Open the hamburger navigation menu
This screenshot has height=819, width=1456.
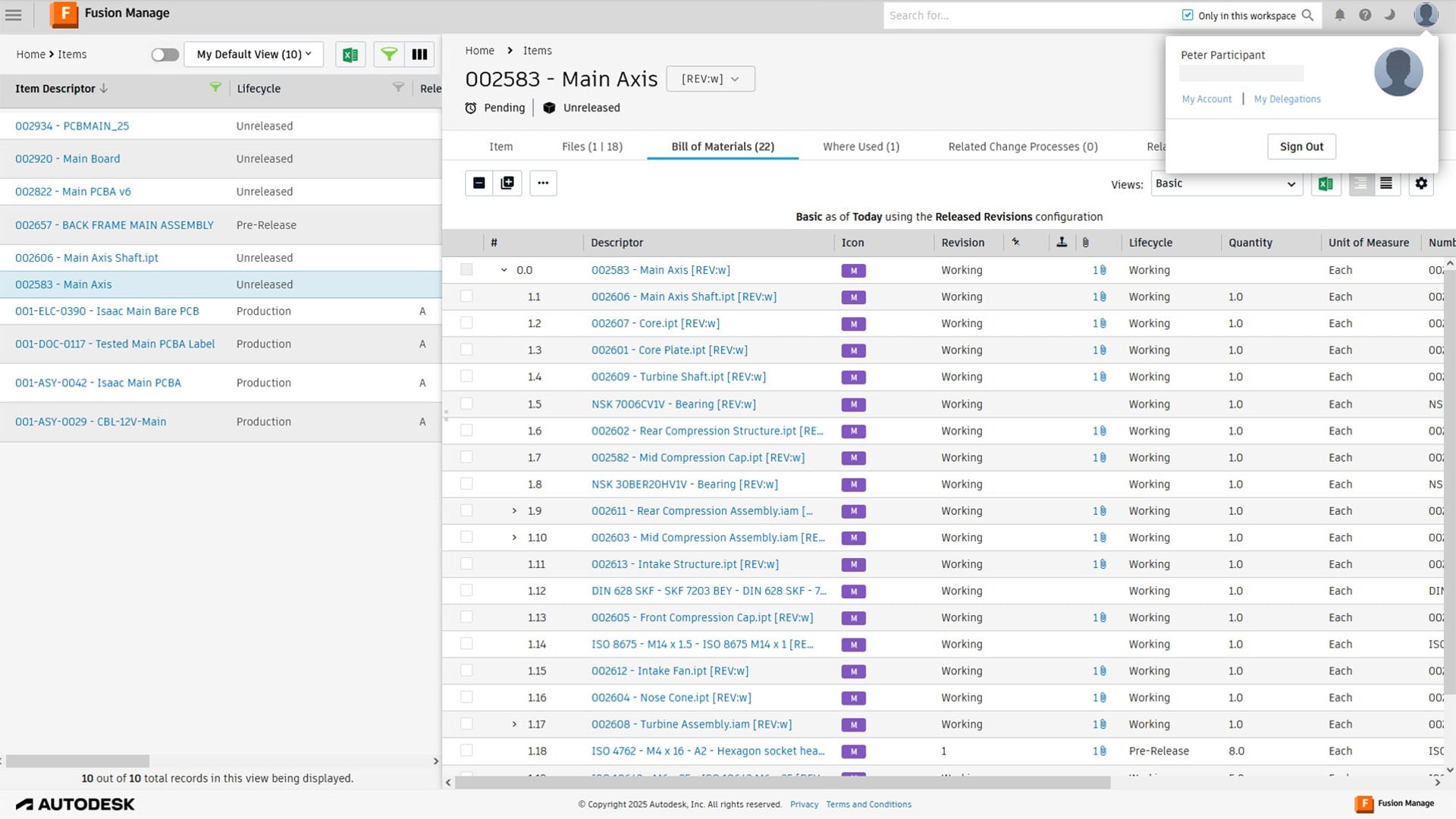coord(14,14)
